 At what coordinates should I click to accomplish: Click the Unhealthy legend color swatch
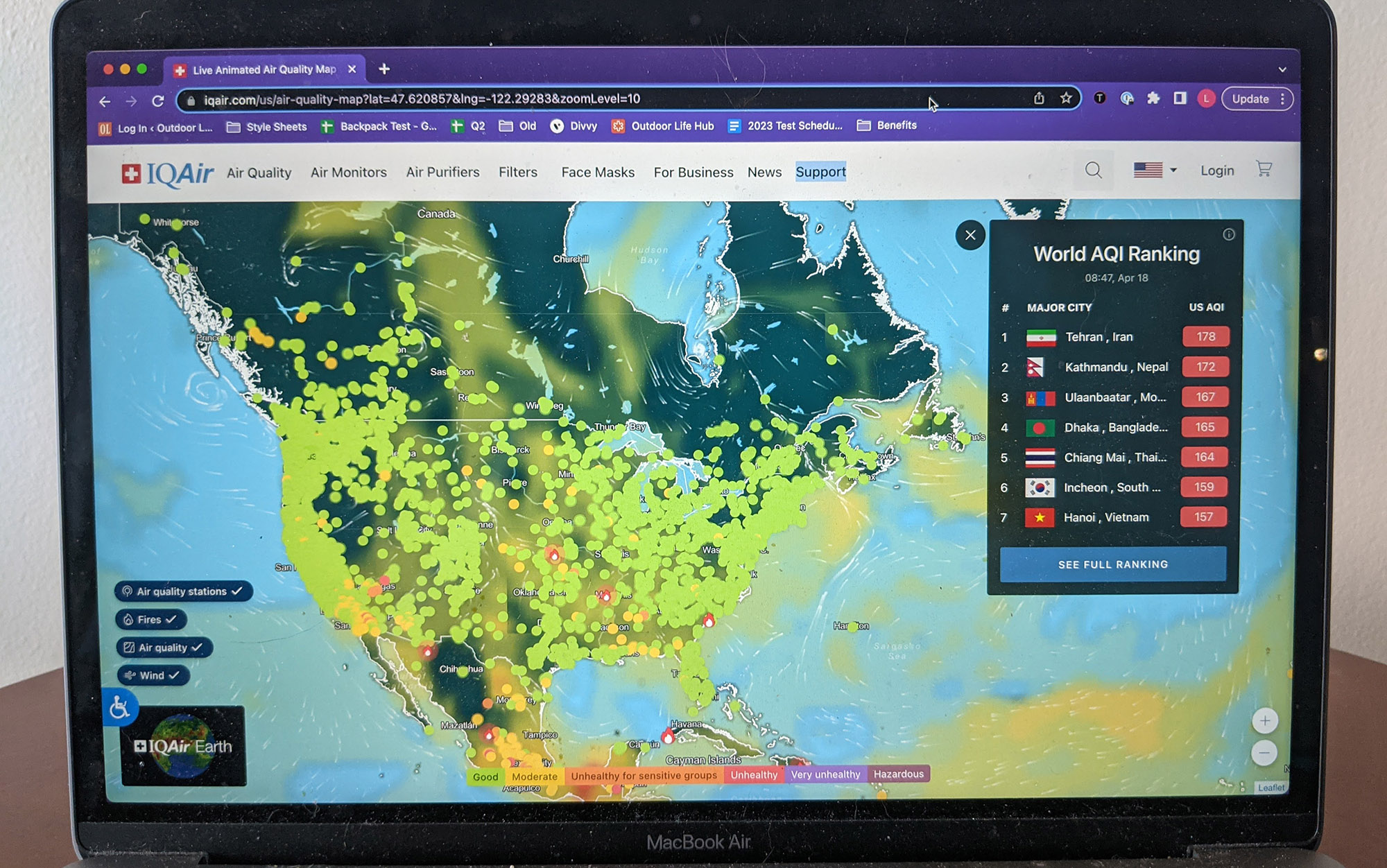point(753,774)
